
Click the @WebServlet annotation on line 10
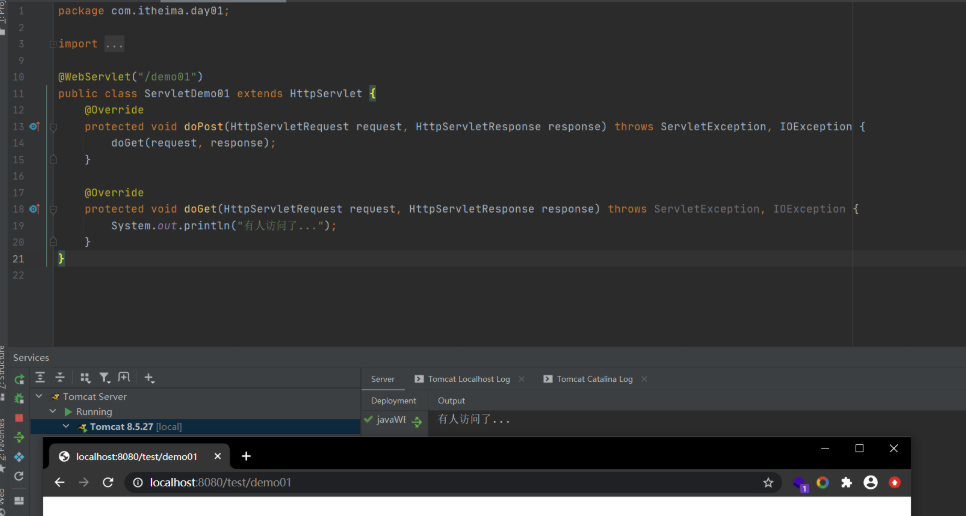(x=94, y=77)
